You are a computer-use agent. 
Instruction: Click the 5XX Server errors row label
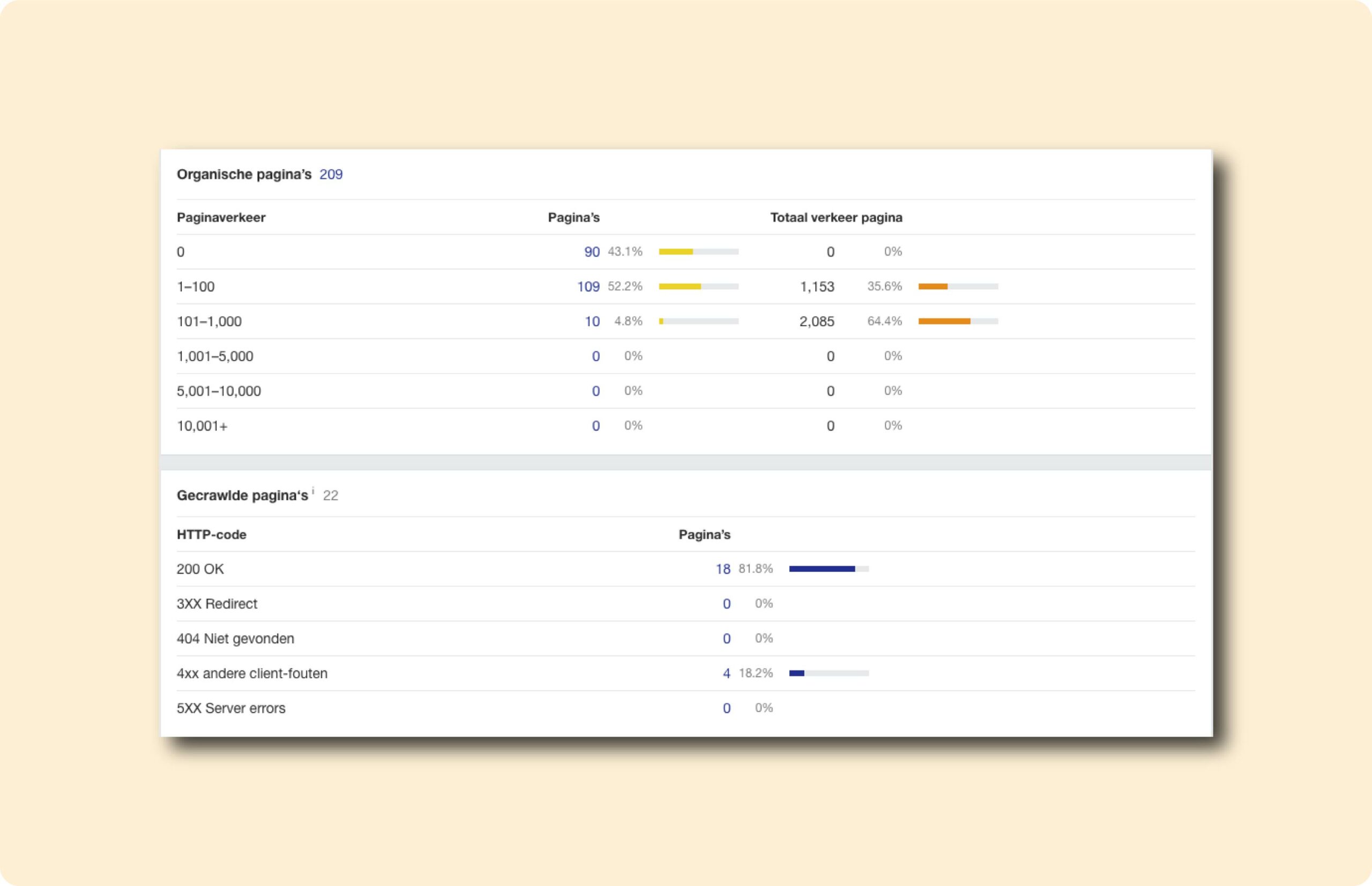[231, 708]
